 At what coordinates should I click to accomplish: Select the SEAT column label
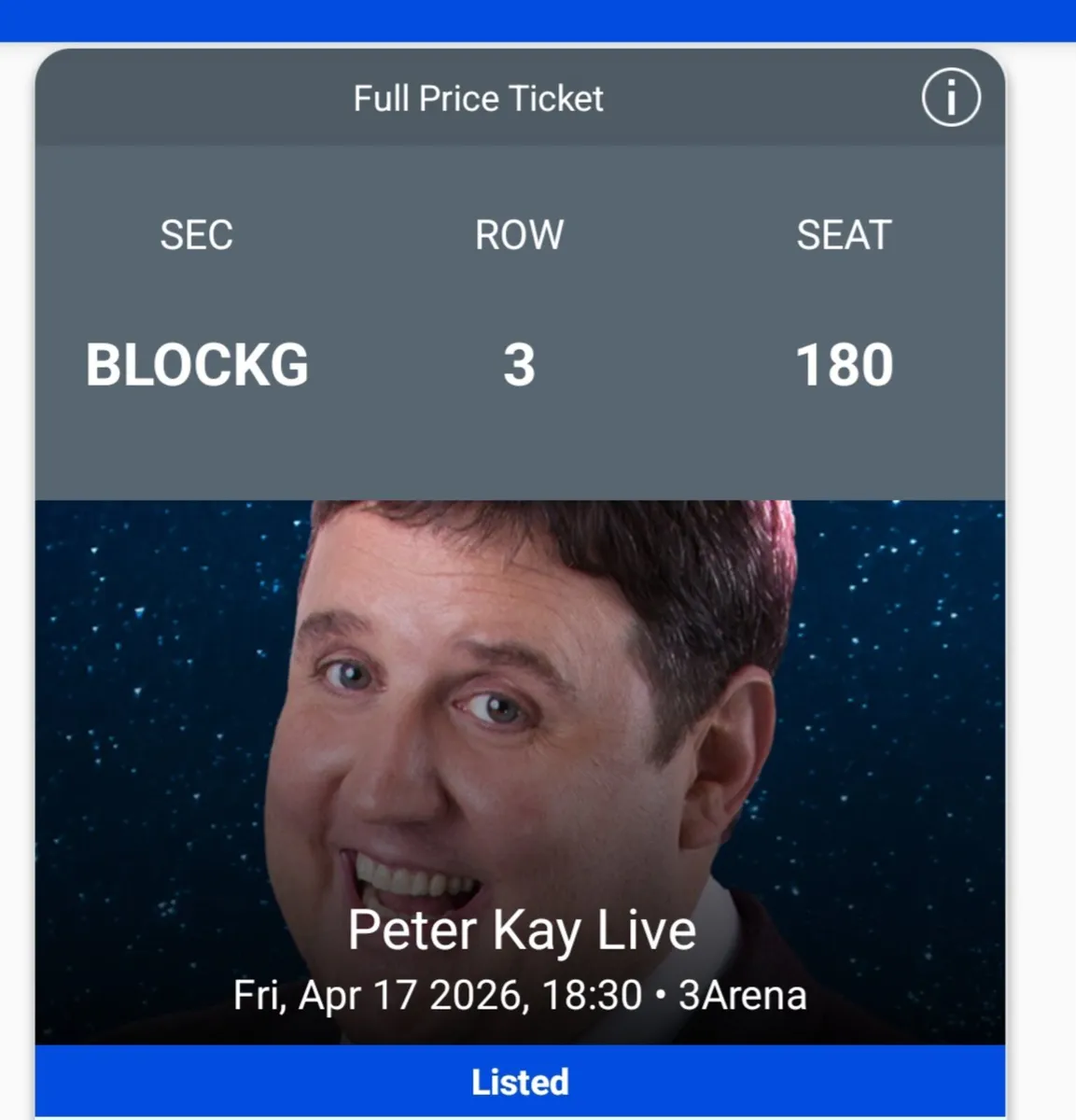pos(843,235)
